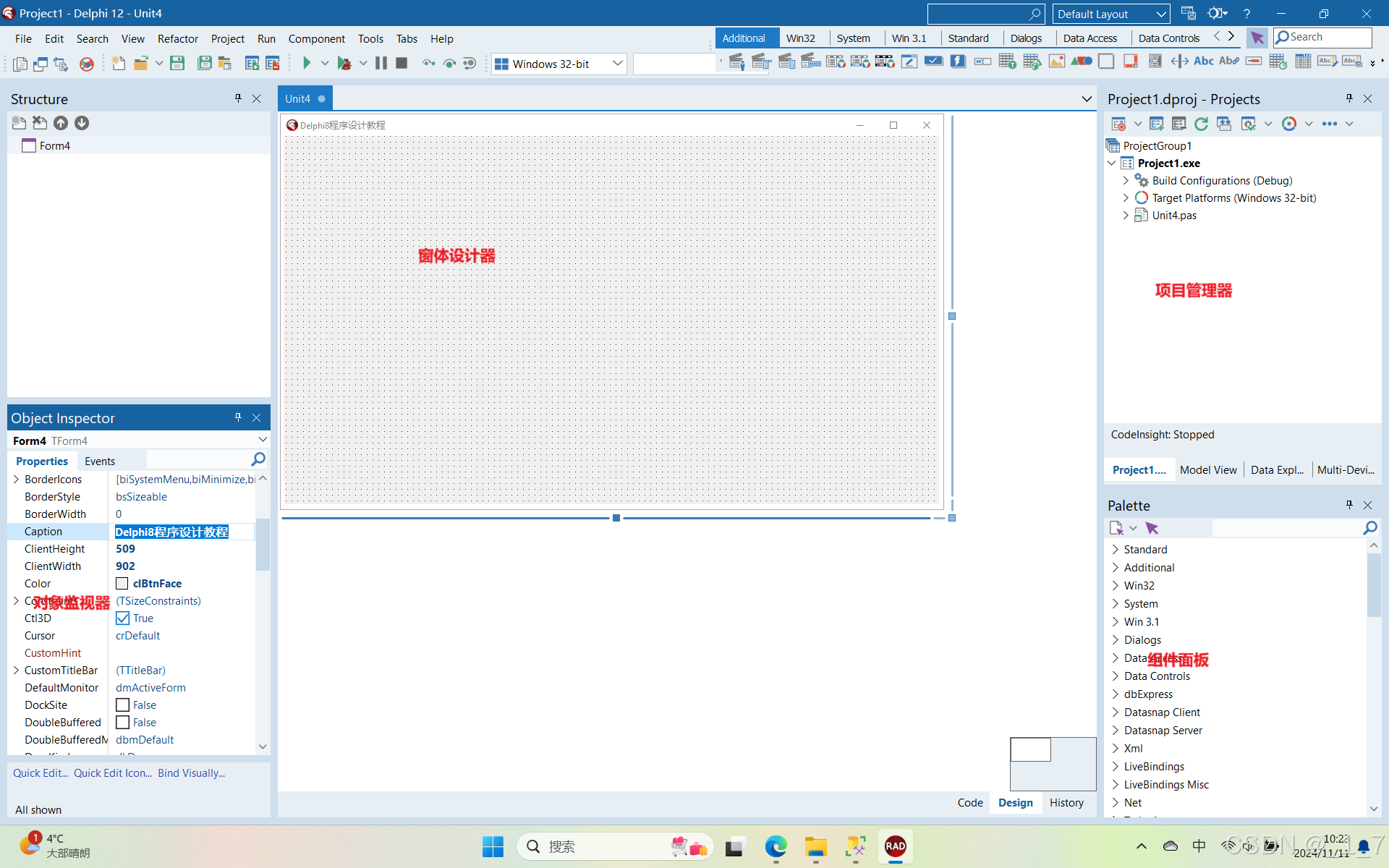Click Run Without Debugging ladybug icon

pyautogui.click(x=344, y=64)
